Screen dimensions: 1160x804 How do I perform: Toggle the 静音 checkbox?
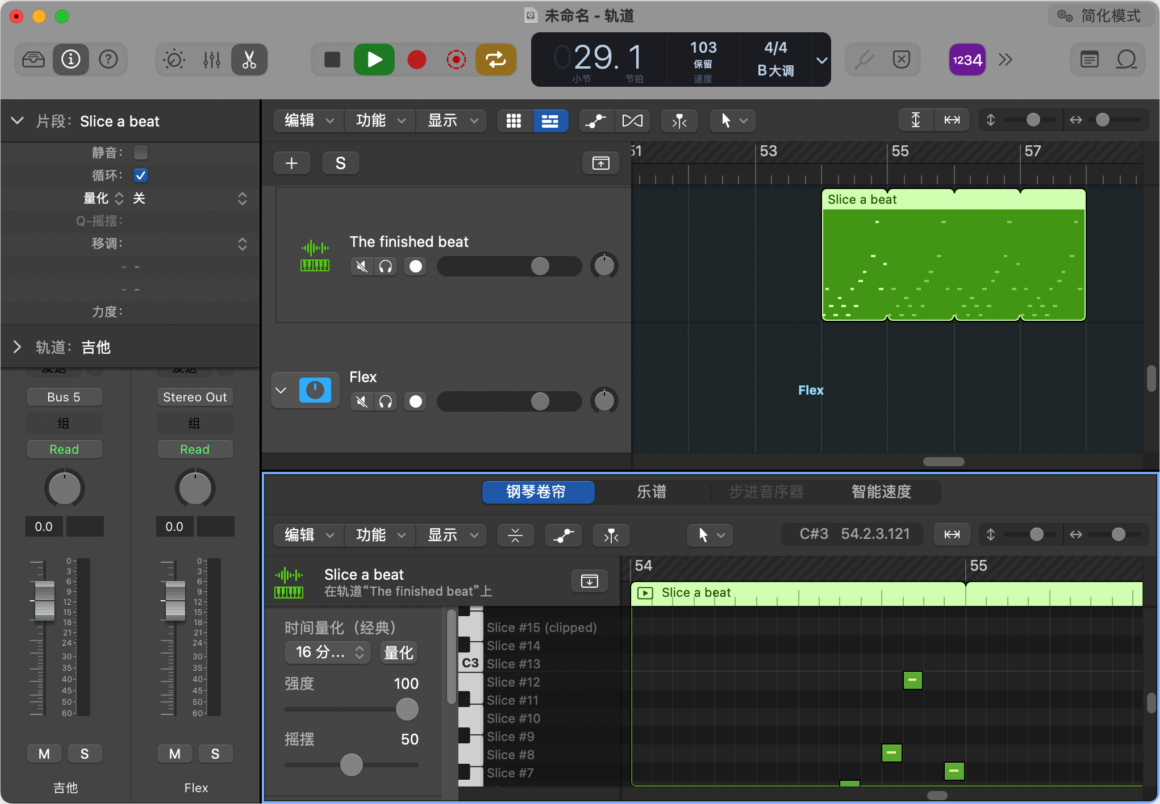[141, 152]
